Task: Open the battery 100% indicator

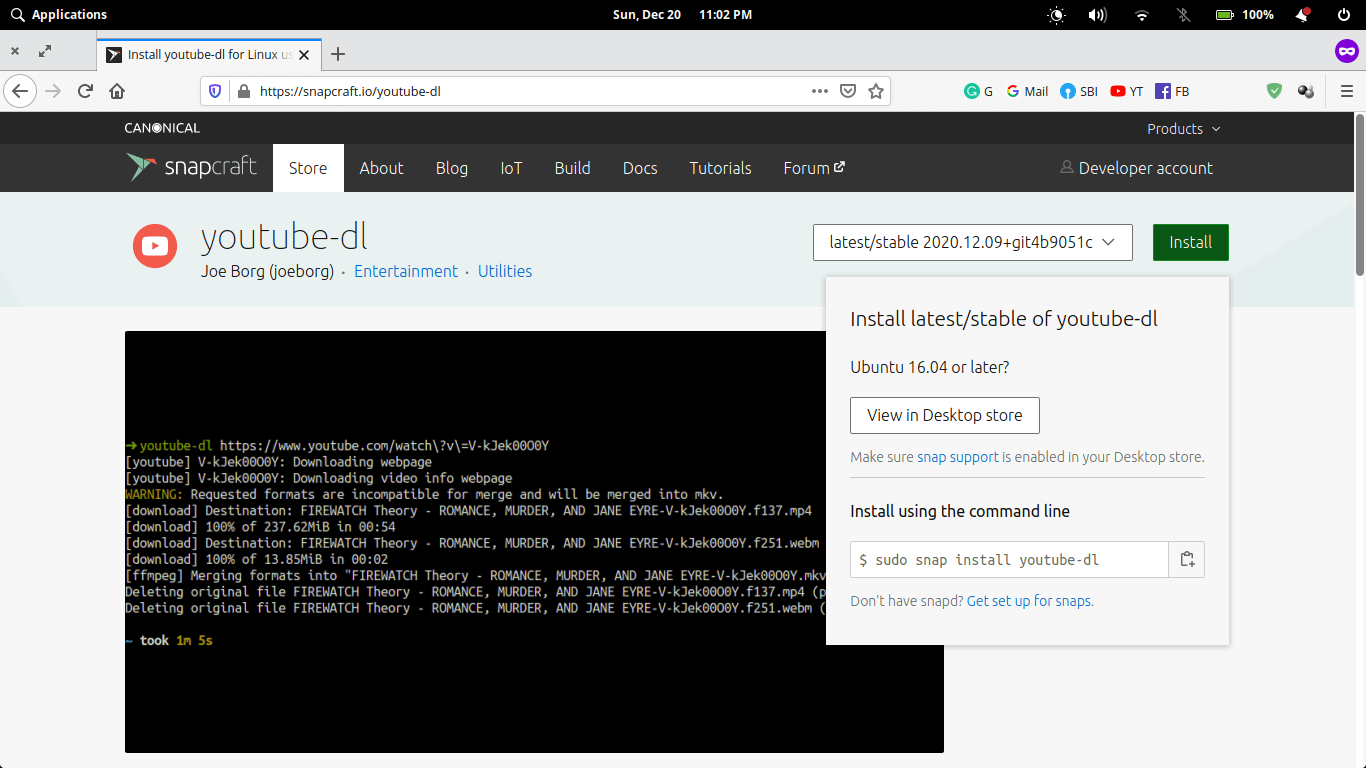Action: pos(1245,15)
